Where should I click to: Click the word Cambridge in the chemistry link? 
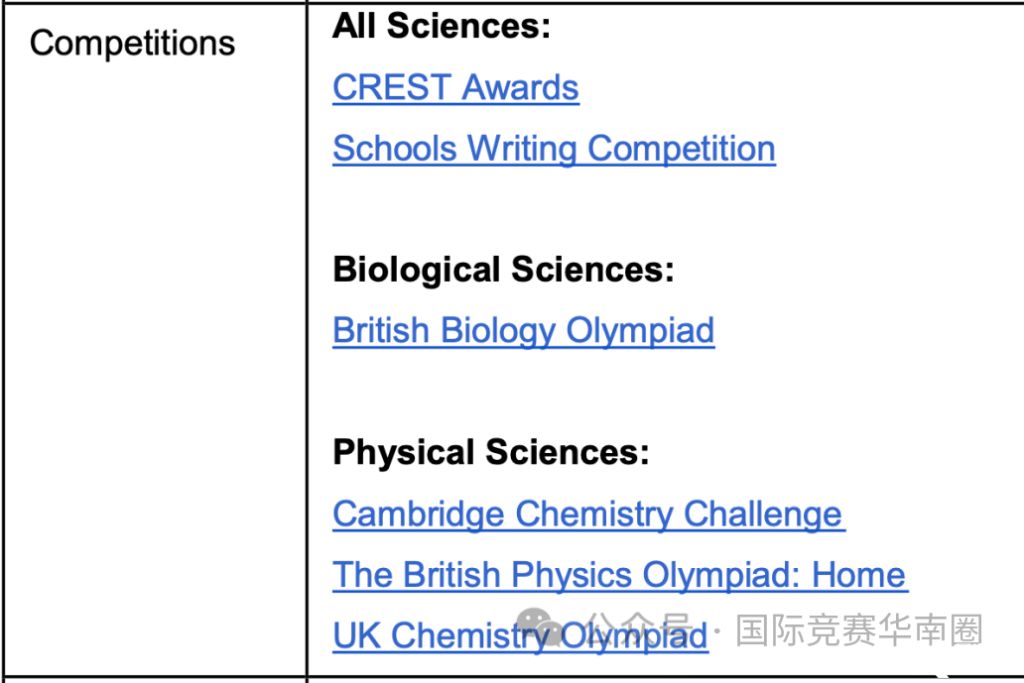pyautogui.click(x=419, y=514)
